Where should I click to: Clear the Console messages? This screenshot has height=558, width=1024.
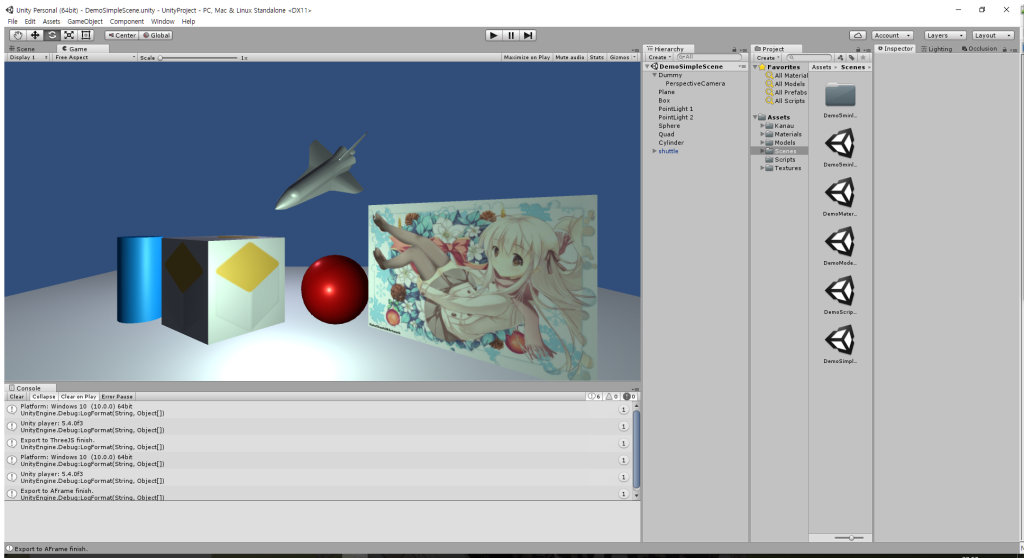point(16,397)
